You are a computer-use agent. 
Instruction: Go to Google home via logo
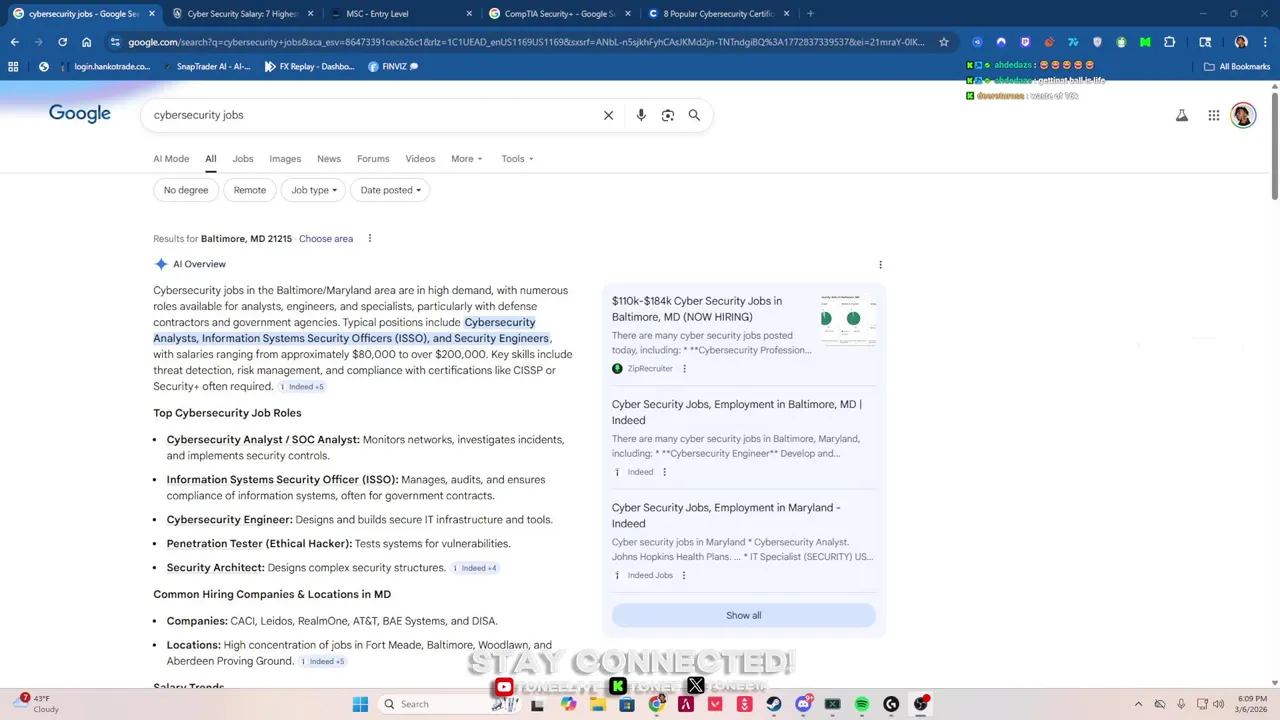click(x=80, y=114)
